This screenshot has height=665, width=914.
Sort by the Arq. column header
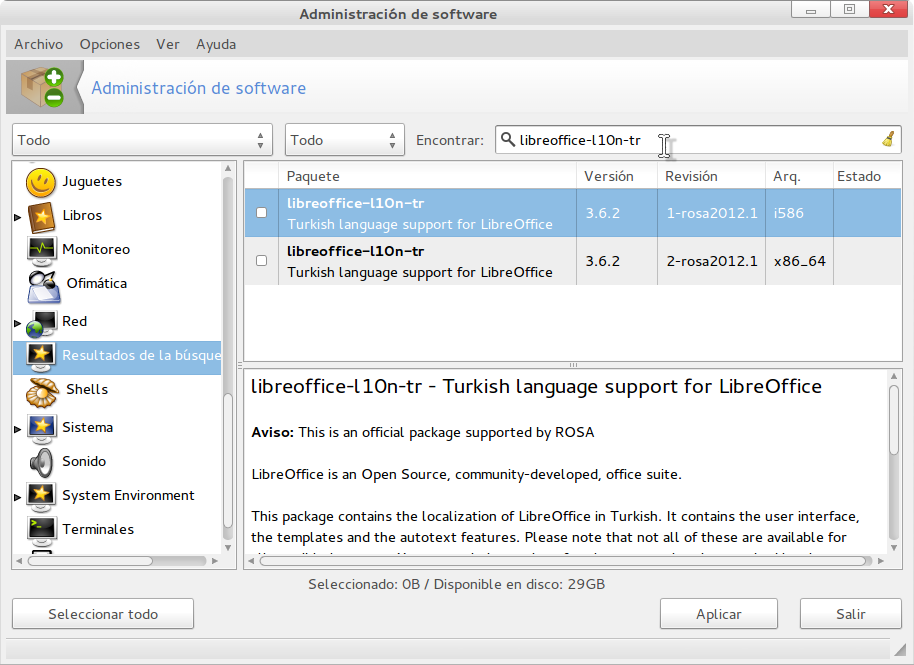[799, 176]
